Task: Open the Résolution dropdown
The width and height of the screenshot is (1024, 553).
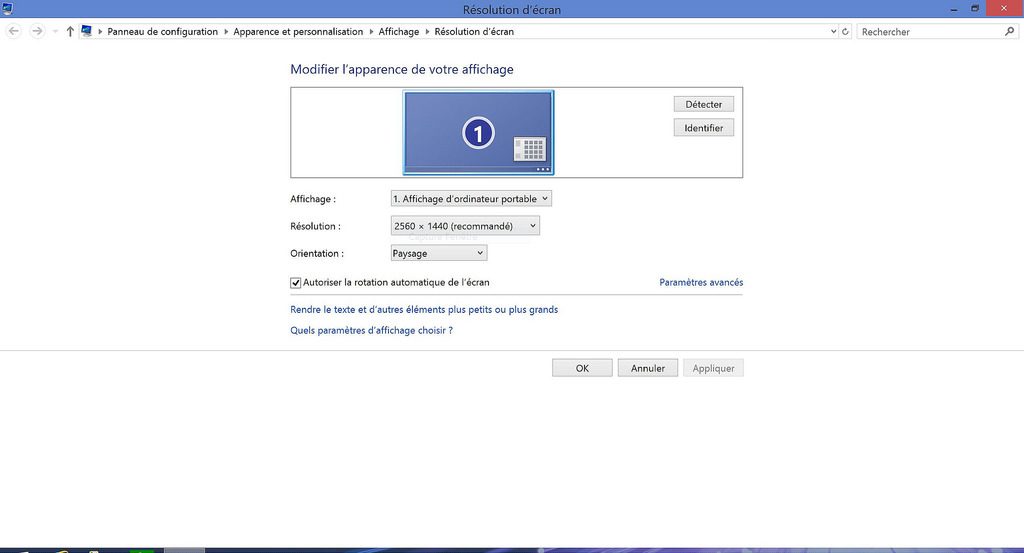Action: [x=465, y=226]
